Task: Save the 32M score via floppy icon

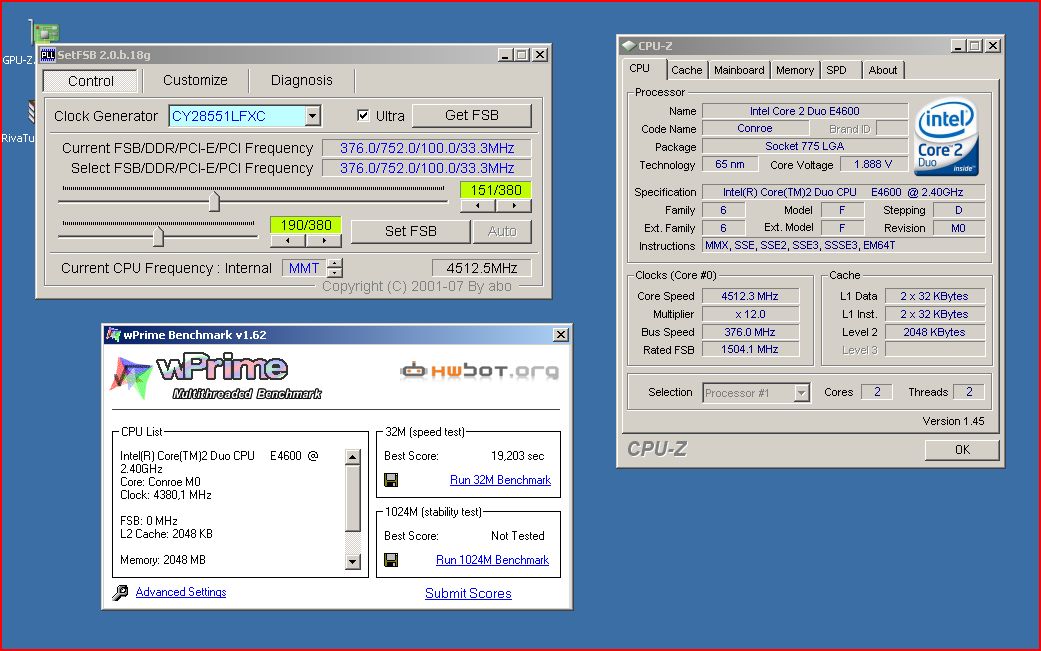Action: [391, 480]
